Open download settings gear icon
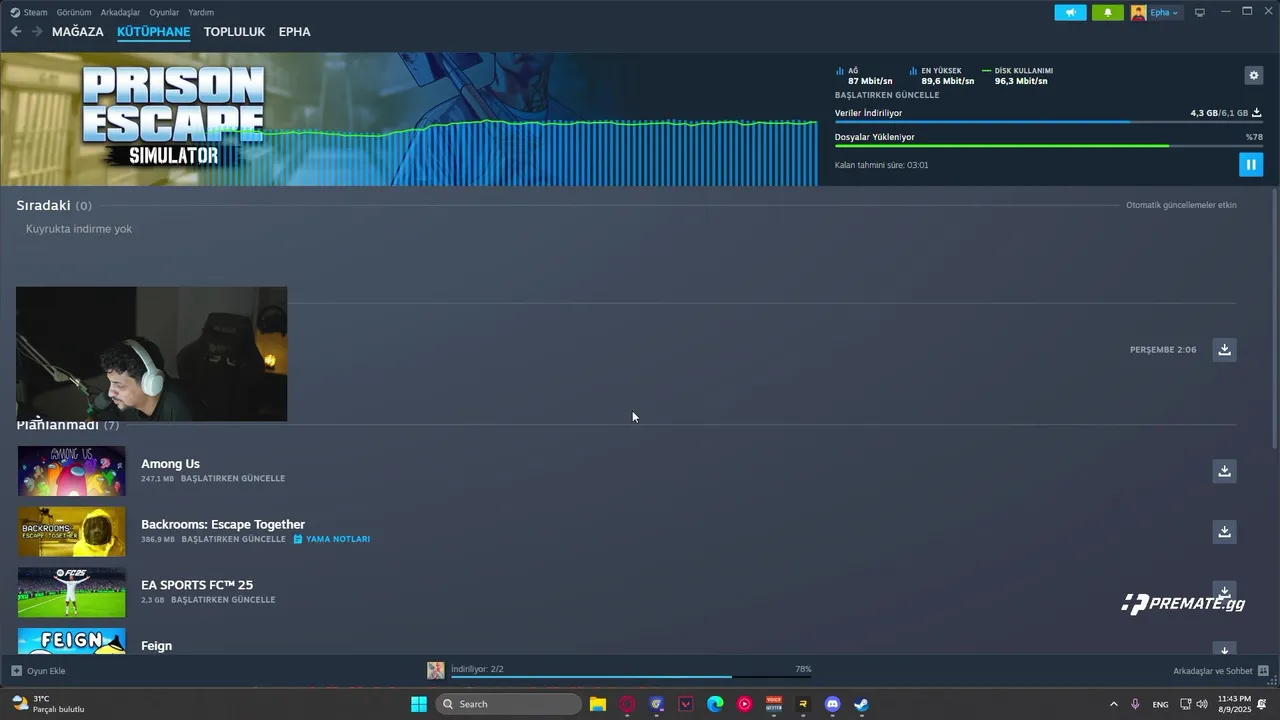The height and width of the screenshot is (720, 1280). coord(1253,75)
